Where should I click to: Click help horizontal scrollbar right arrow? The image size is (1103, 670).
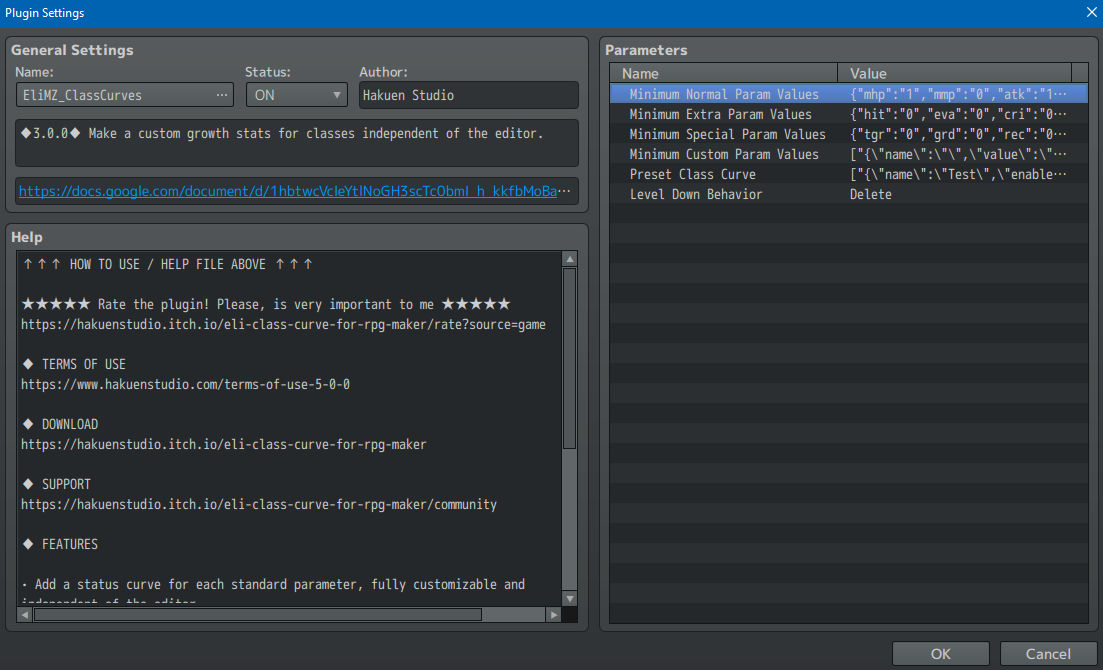(554, 614)
